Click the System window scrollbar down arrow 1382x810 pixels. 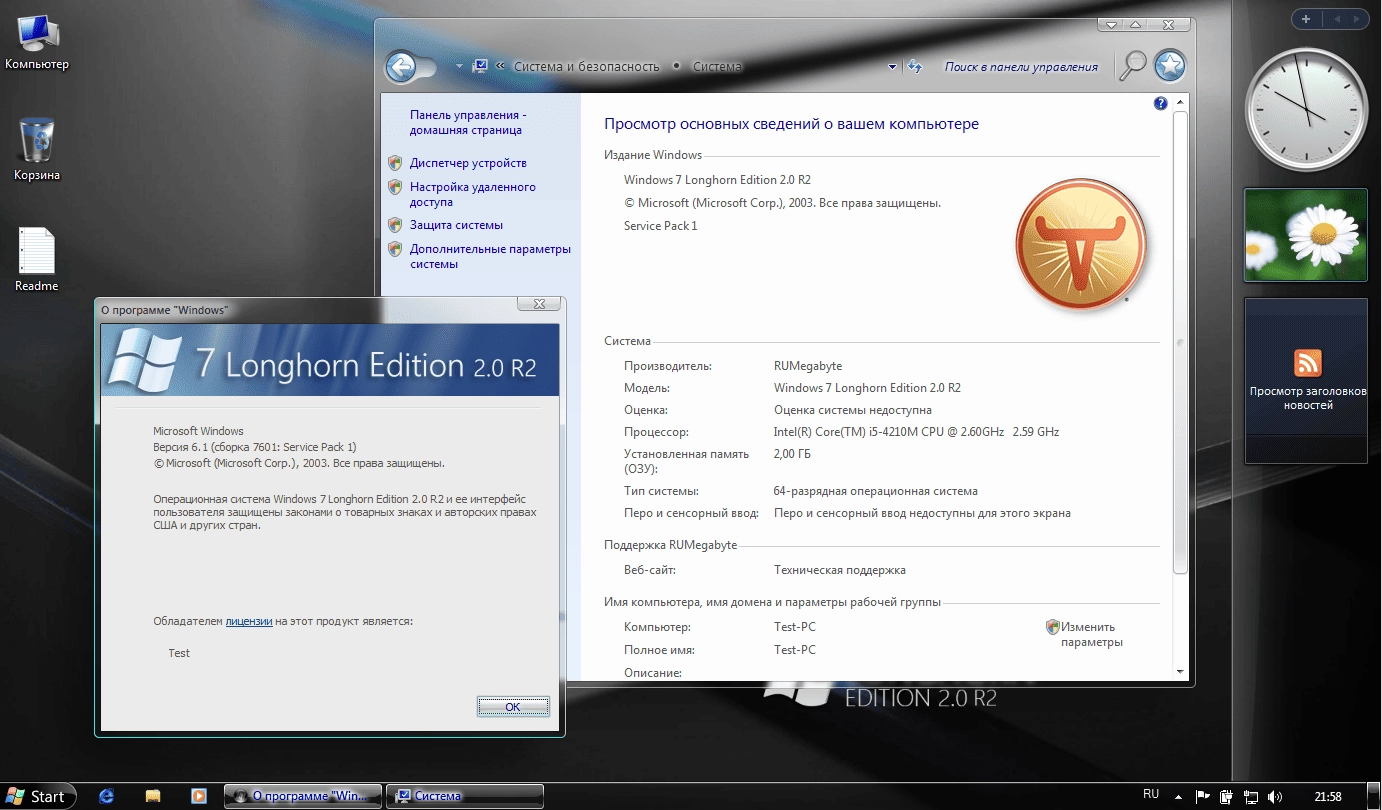click(1180, 671)
